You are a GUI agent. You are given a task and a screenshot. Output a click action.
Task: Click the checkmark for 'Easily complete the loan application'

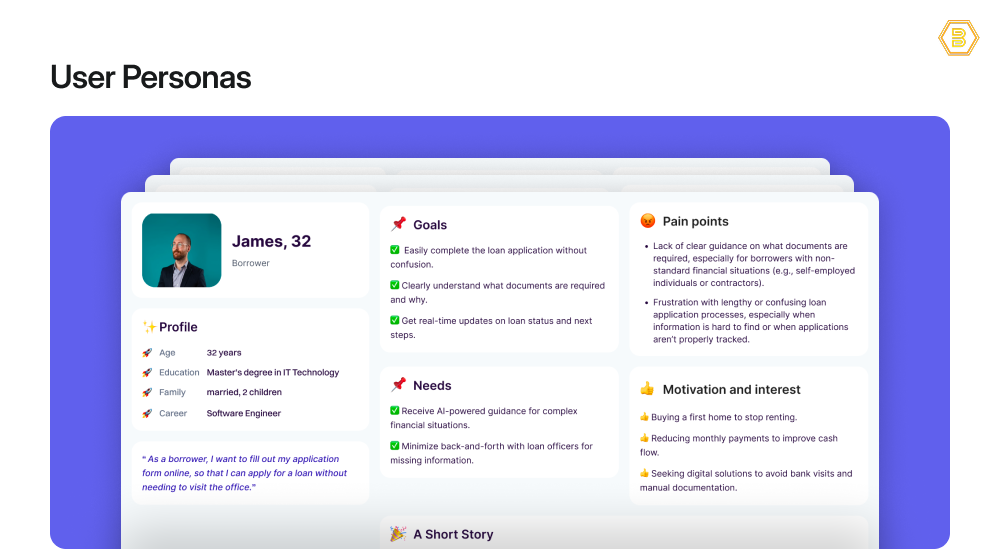395,250
